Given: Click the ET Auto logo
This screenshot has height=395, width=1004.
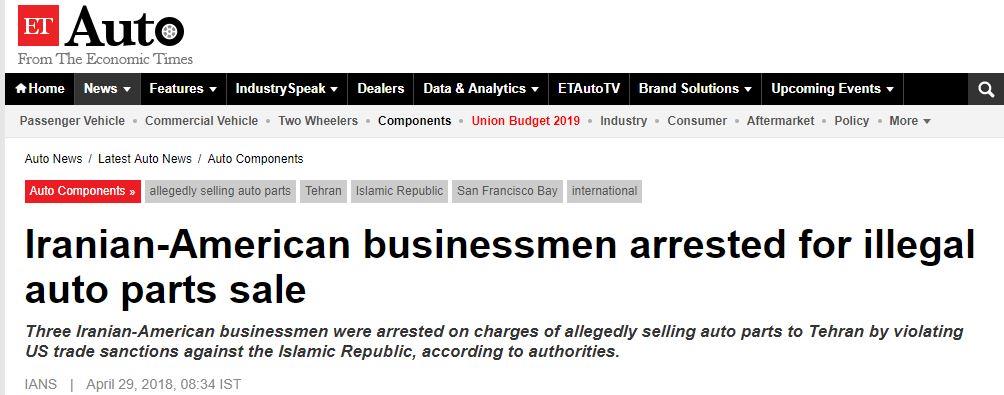Looking at the screenshot, I should point(104,34).
